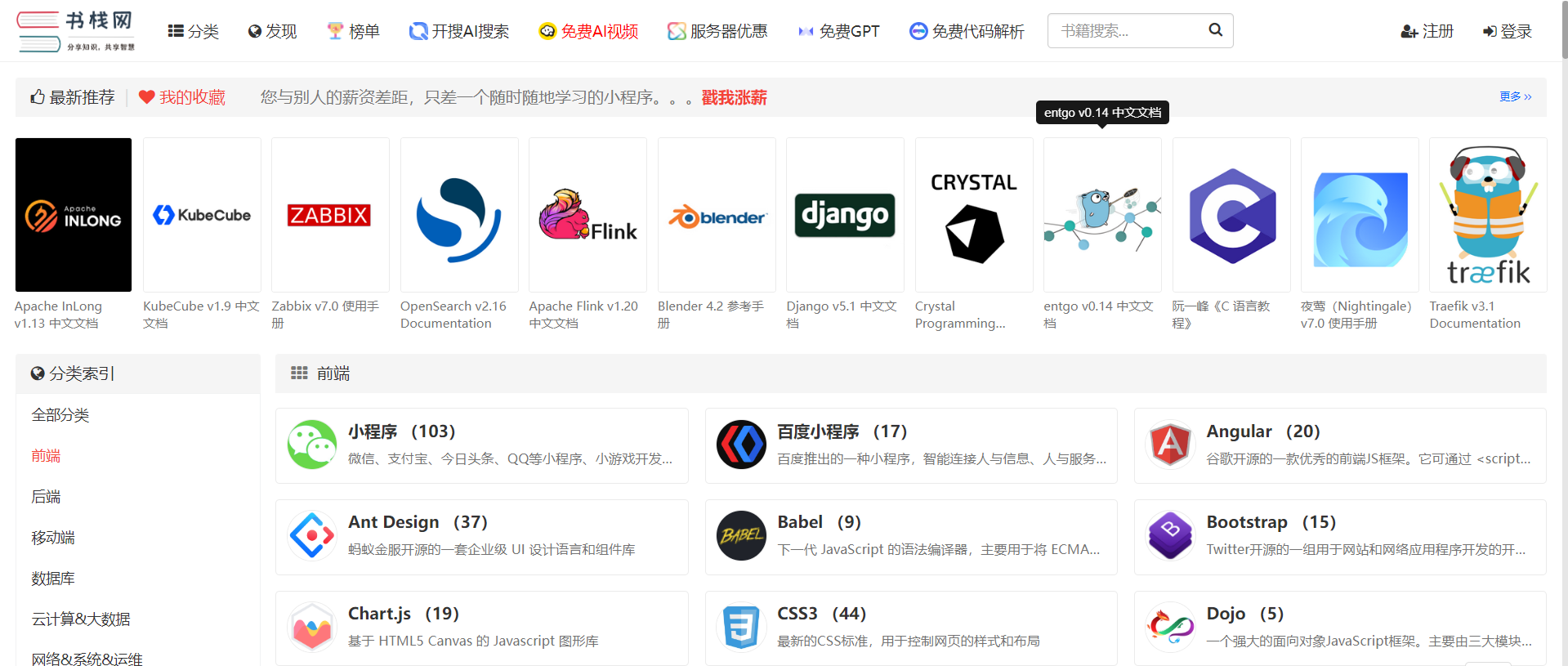Image resolution: width=1568 pixels, height=666 pixels.
Task: Select the 云计算&大数据 category
Action: [81, 619]
